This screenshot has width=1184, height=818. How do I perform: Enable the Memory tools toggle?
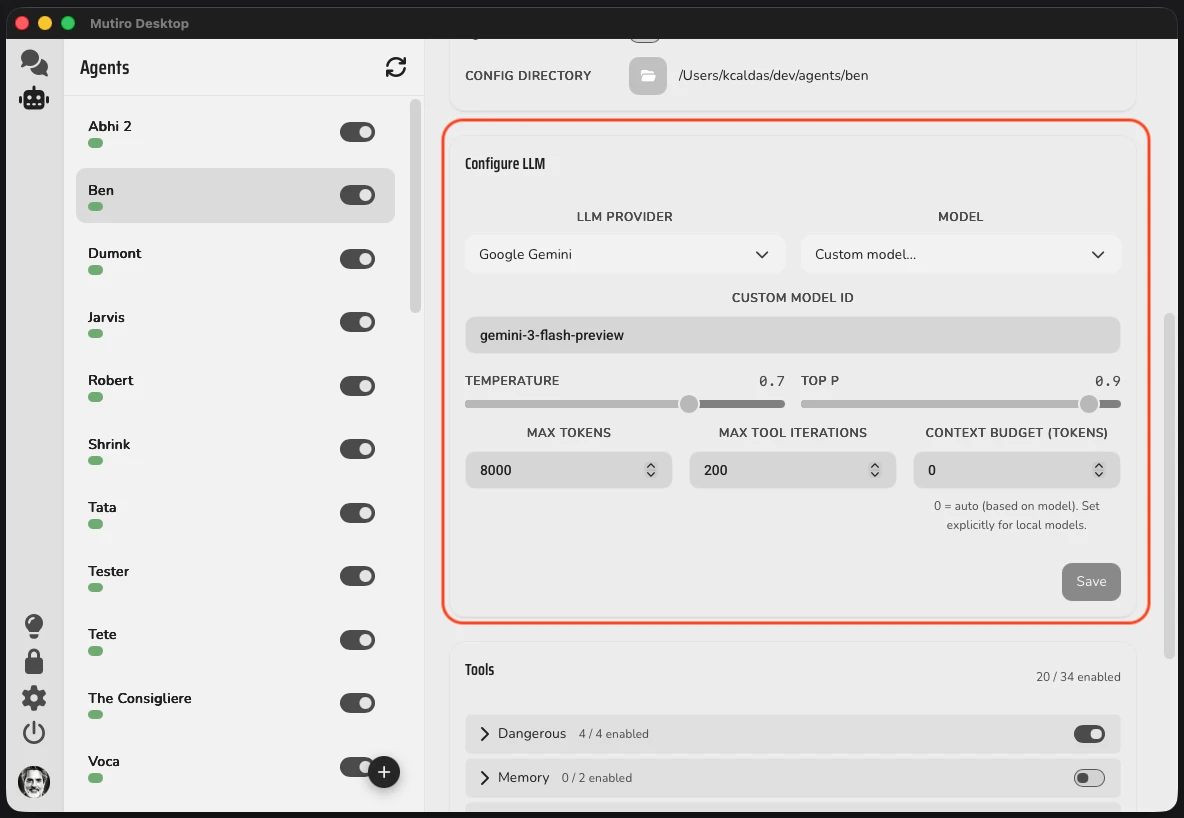(1089, 777)
